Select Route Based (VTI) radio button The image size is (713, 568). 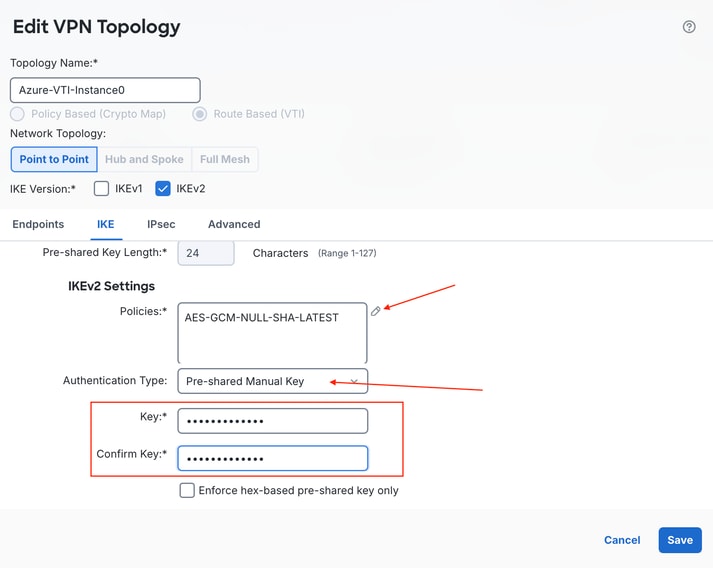[199, 114]
